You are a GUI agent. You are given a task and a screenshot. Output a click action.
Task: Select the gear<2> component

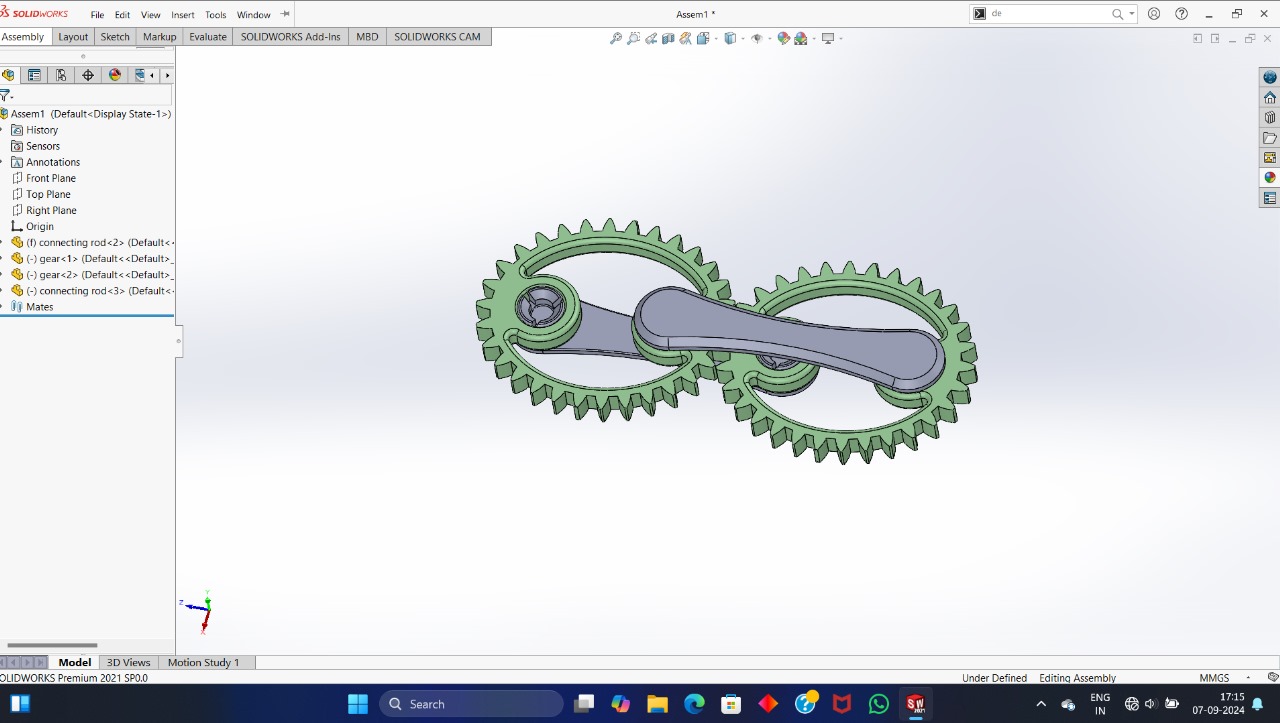[x=92, y=274]
